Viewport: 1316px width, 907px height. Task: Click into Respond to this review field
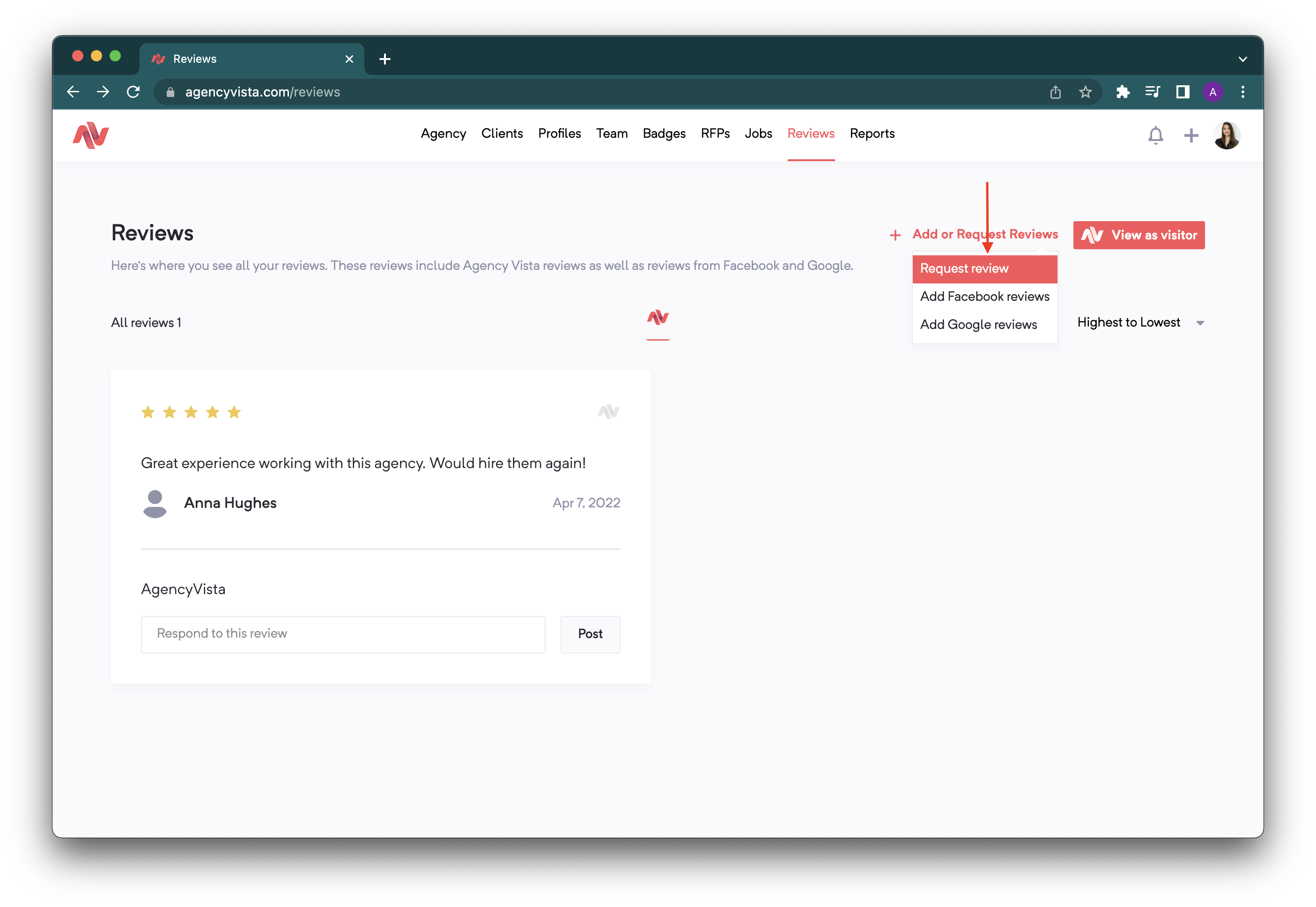[x=343, y=634]
